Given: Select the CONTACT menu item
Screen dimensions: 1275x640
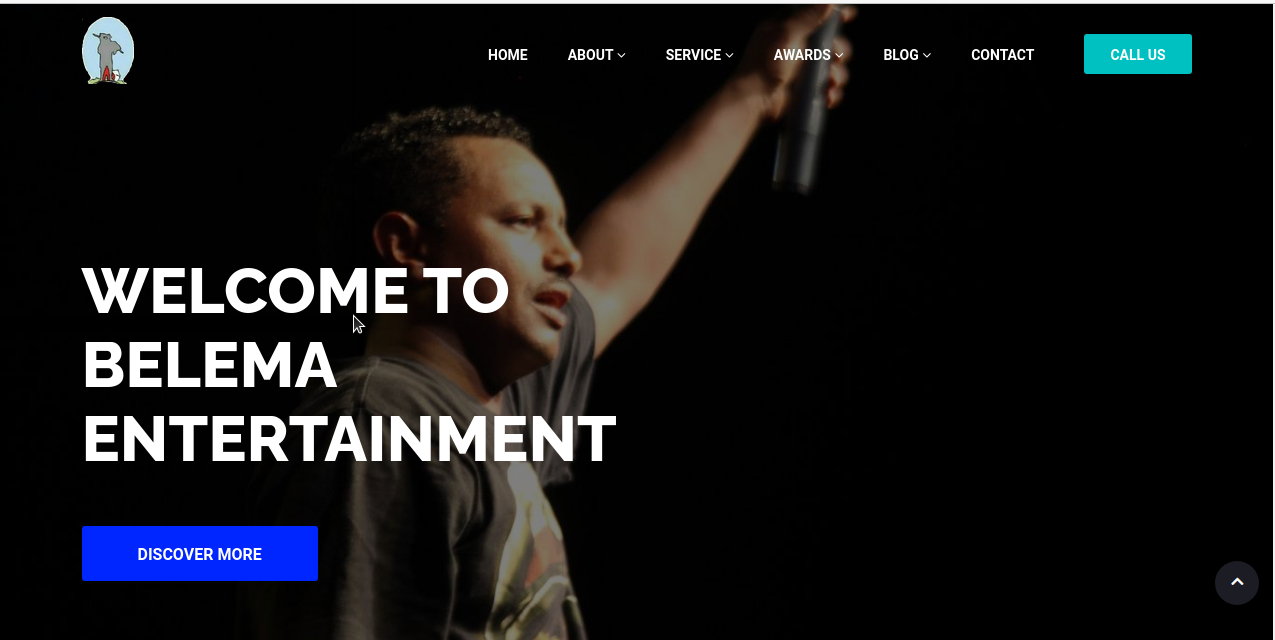Looking at the screenshot, I should [x=1002, y=55].
